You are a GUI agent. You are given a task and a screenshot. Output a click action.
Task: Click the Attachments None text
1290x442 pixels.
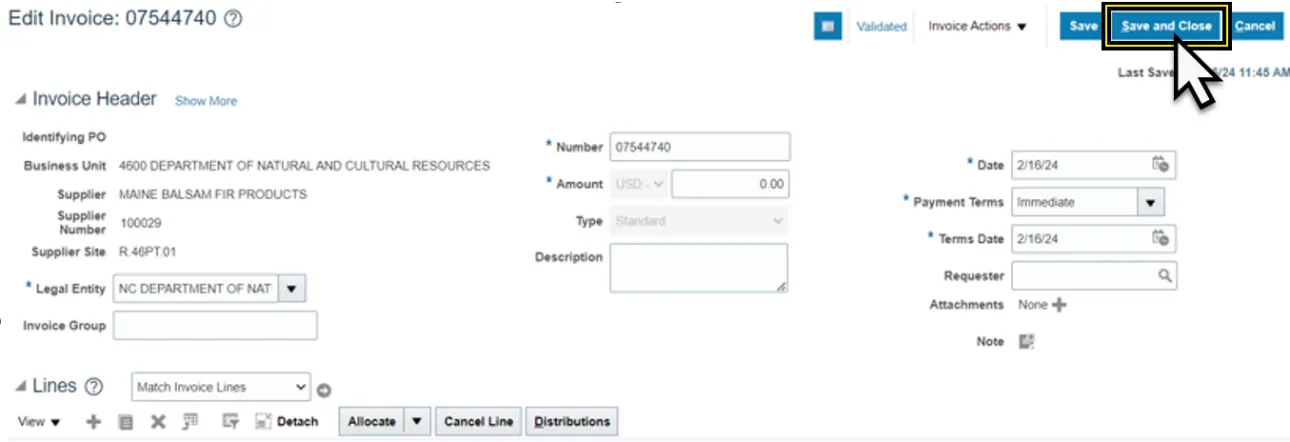[x=1032, y=305]
